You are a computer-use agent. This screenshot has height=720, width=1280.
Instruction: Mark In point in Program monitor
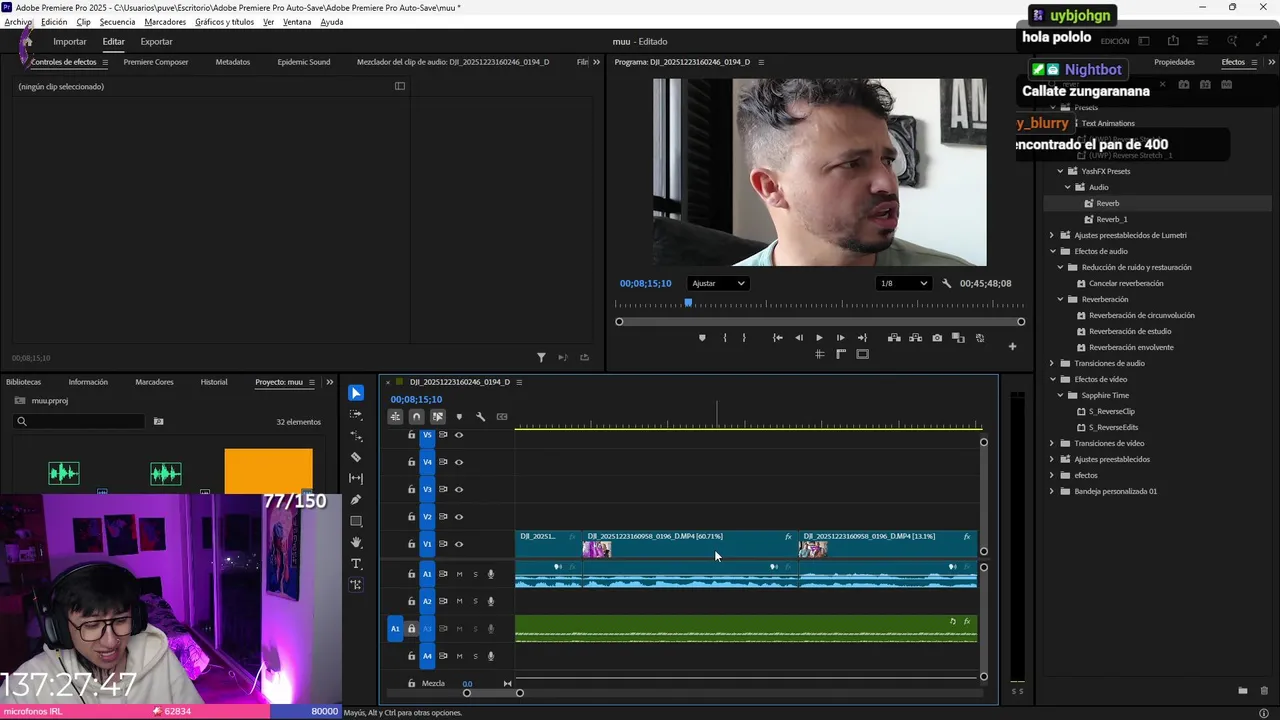coord(725,338)
